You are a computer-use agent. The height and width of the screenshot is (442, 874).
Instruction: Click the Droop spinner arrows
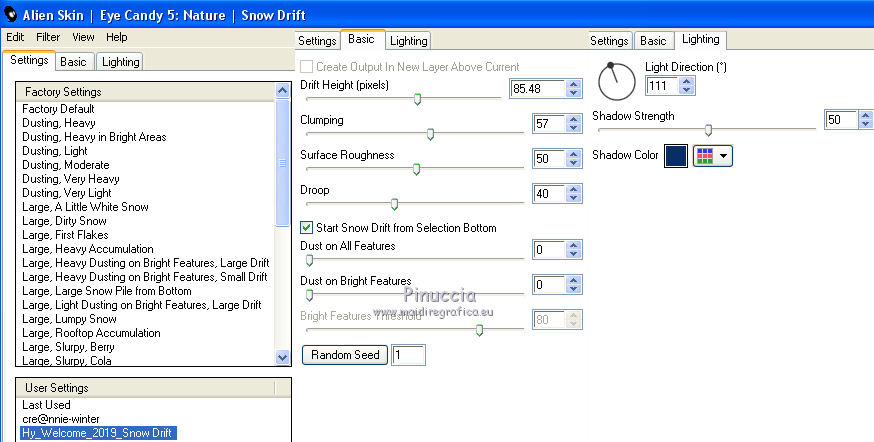coord(574,194)
